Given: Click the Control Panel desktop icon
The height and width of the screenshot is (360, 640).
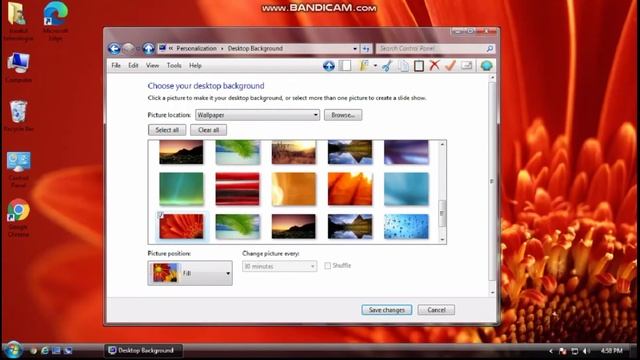Looking at the screenshot, I should pyautogui.click(x=18, y=169).
